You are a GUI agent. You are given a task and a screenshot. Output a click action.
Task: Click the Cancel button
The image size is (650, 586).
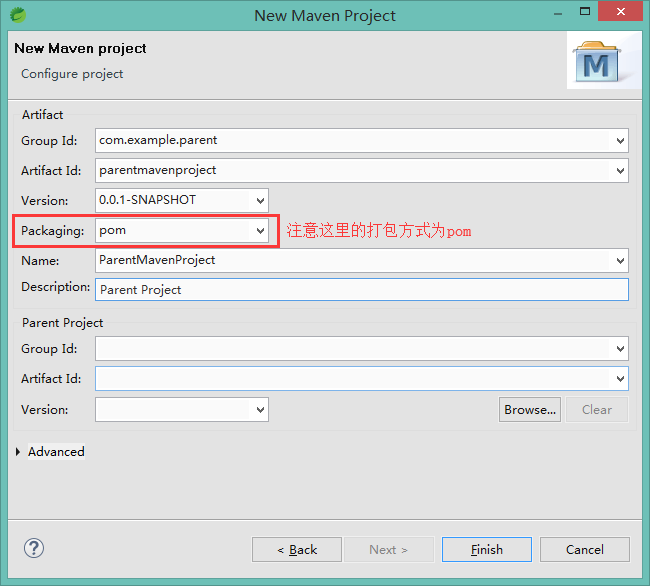click(585, 550)
